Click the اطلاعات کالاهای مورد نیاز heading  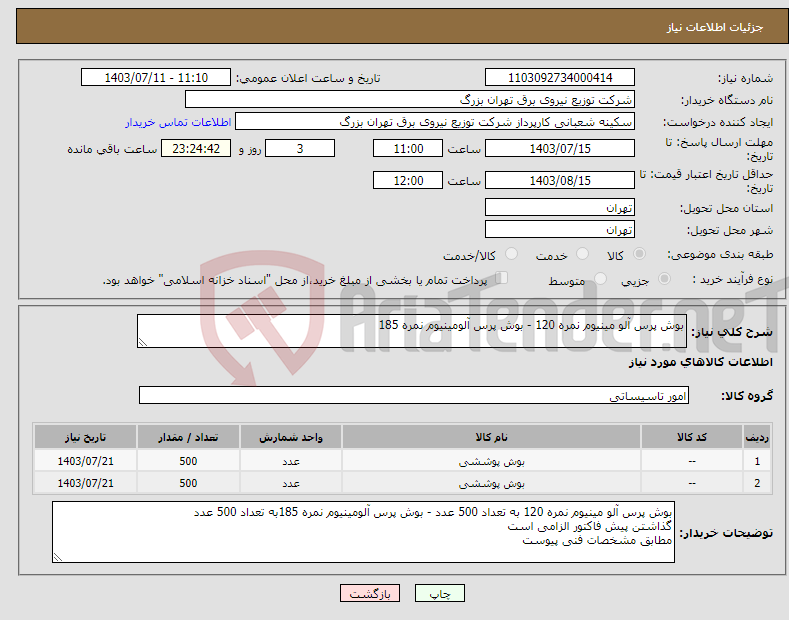[x=700, y=362]
